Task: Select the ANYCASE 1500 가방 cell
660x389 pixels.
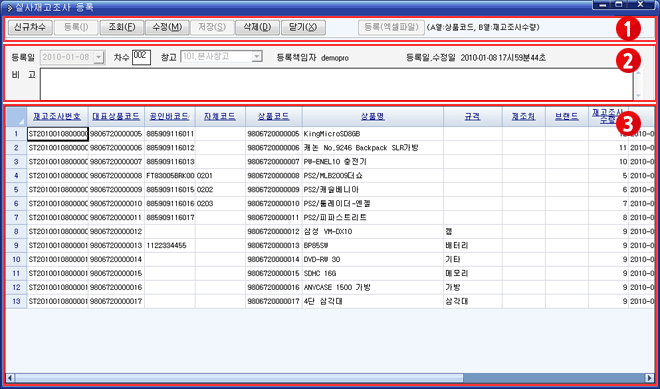Action: (373, 288)
